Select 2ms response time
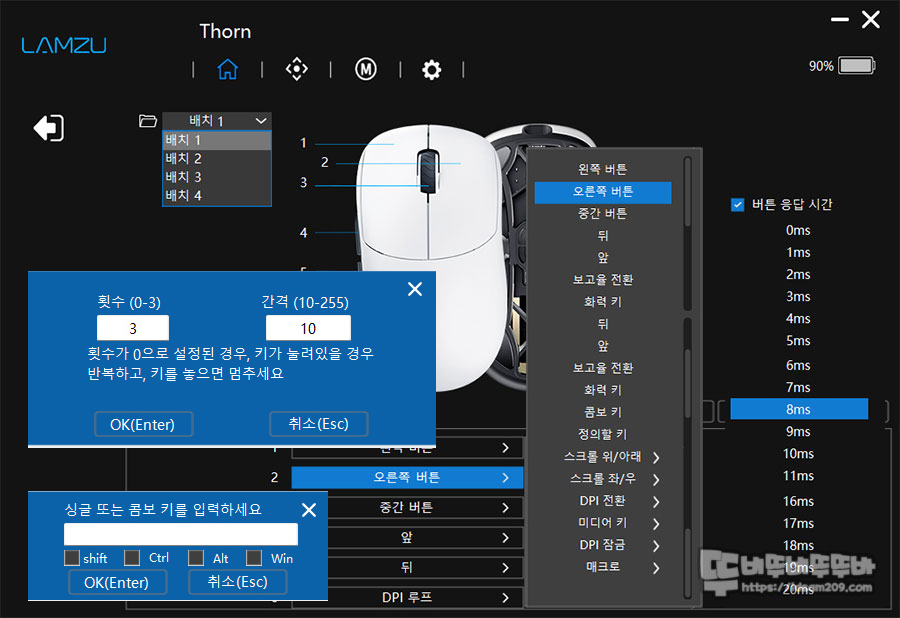Viewport: 900px width, 618px height. pos(798,275)
